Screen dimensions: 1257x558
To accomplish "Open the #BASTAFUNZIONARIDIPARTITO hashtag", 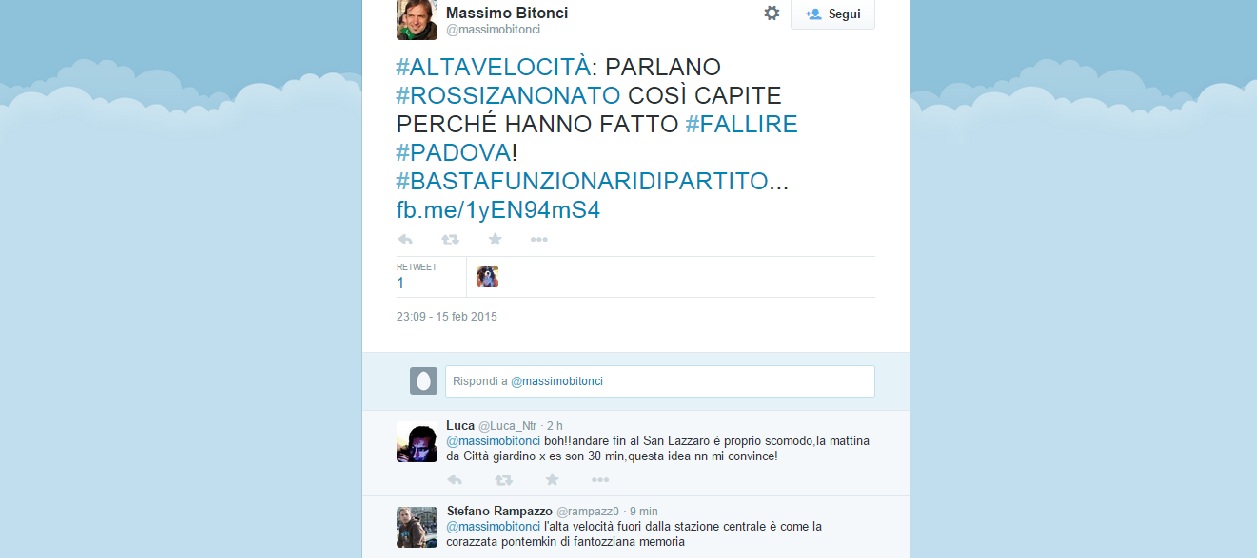I will tap(581, 181).
